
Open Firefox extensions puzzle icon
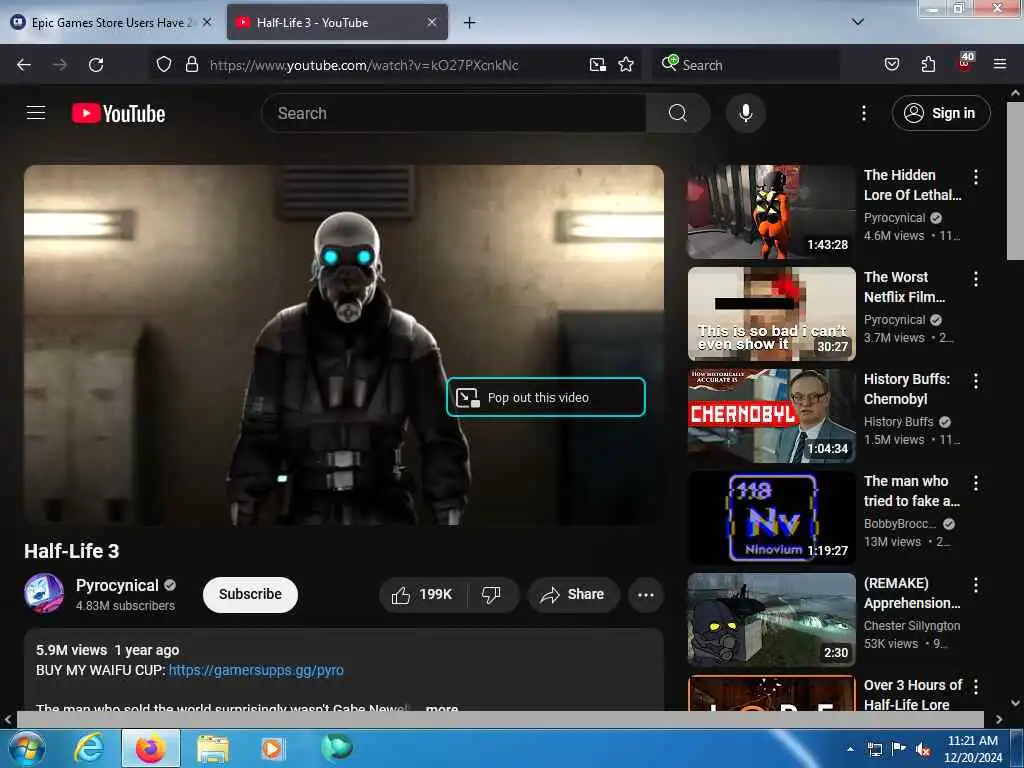click(928, 64)
